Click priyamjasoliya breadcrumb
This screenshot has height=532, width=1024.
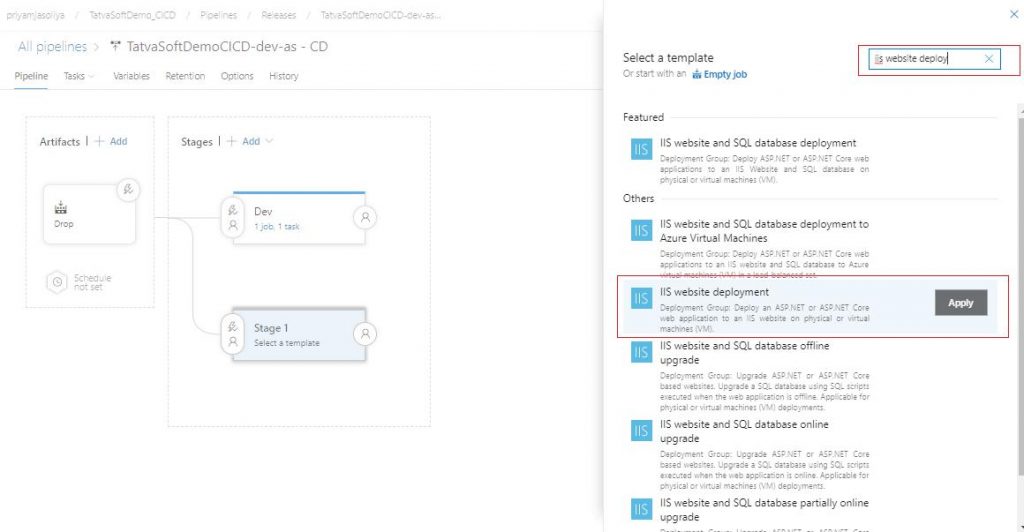35,15
